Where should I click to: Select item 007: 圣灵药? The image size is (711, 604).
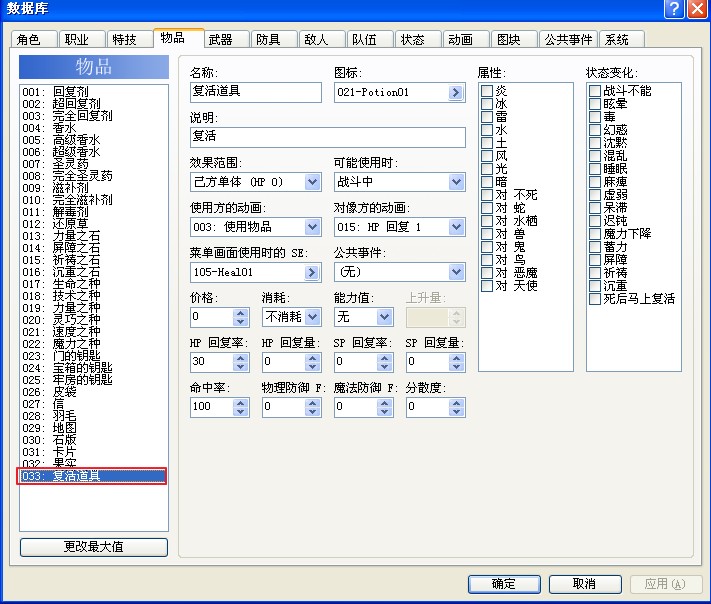[94, 164]
